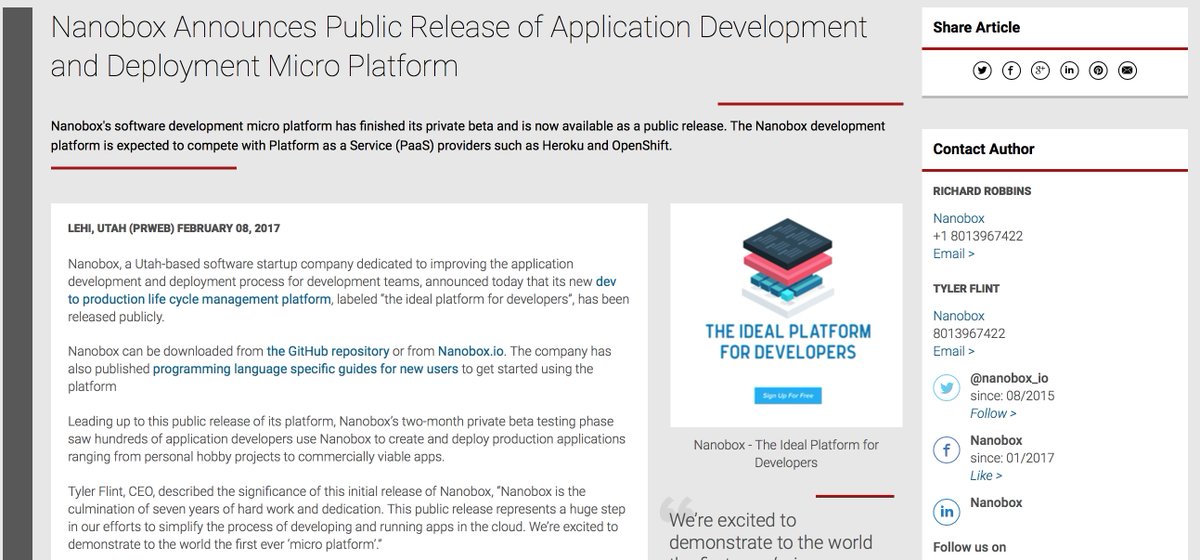Select the 'LEHI, UTAH (PRWEB) FEBRUARY 08, 2017' dateline

click(174, 229)
